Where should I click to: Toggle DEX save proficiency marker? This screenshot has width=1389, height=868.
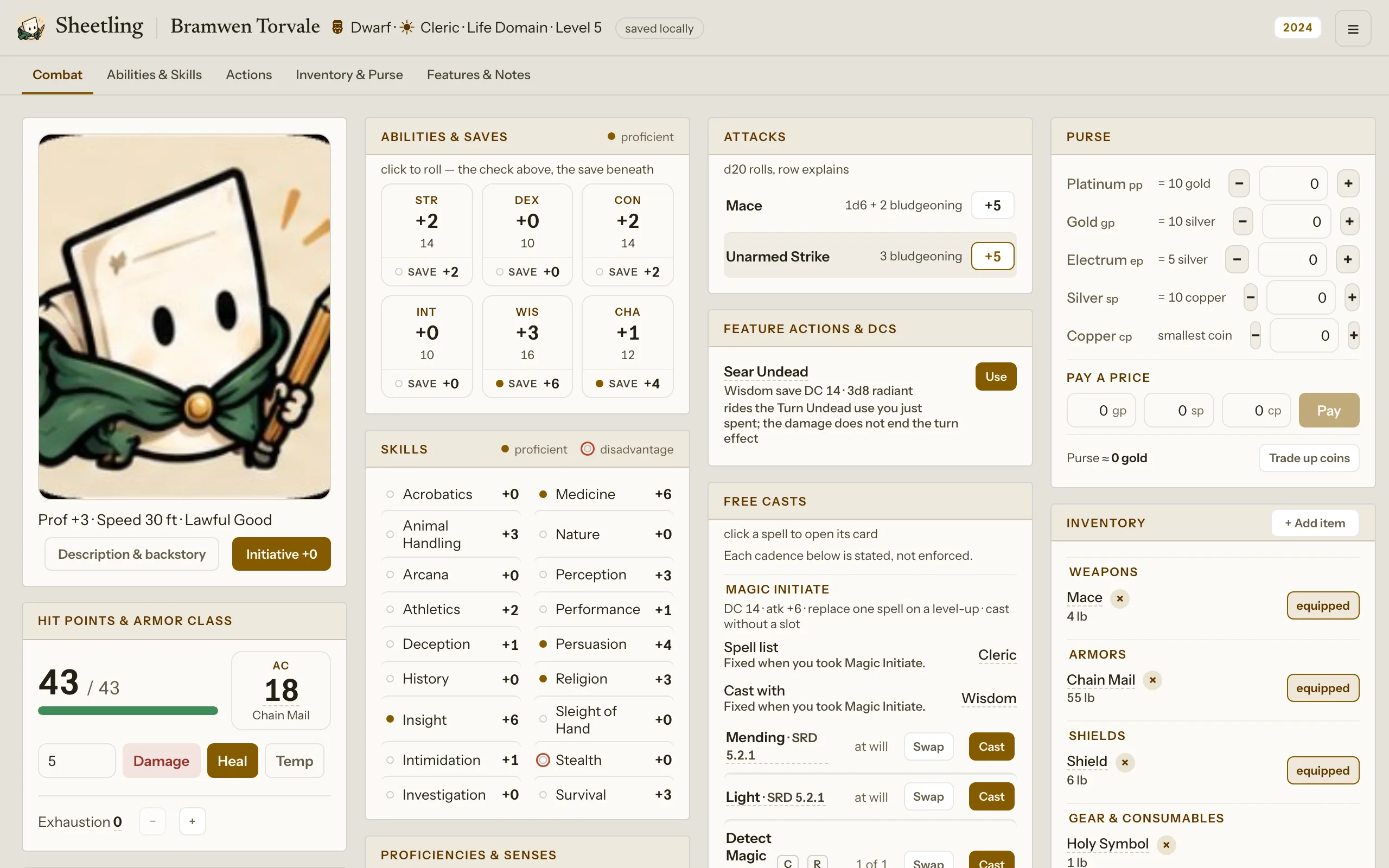[499, 272]
